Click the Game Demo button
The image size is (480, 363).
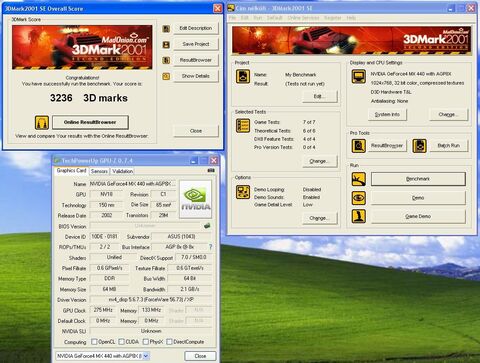coord(418,216)
